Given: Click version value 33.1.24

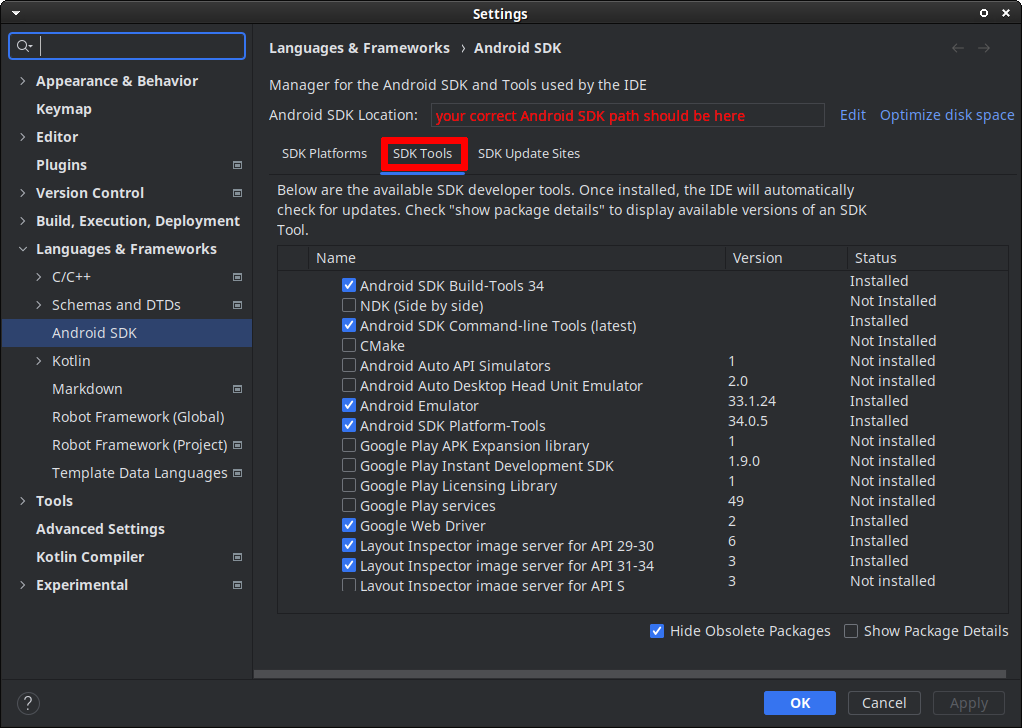Looking at the screenshot, I should [x=752, y=401].
